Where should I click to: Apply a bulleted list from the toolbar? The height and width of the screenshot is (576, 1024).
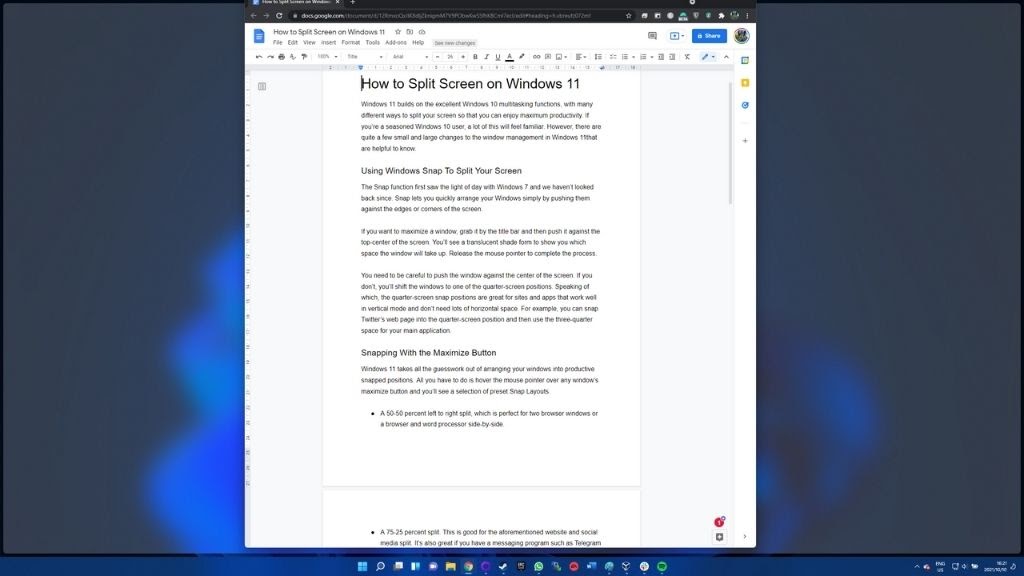click(625, 57)
